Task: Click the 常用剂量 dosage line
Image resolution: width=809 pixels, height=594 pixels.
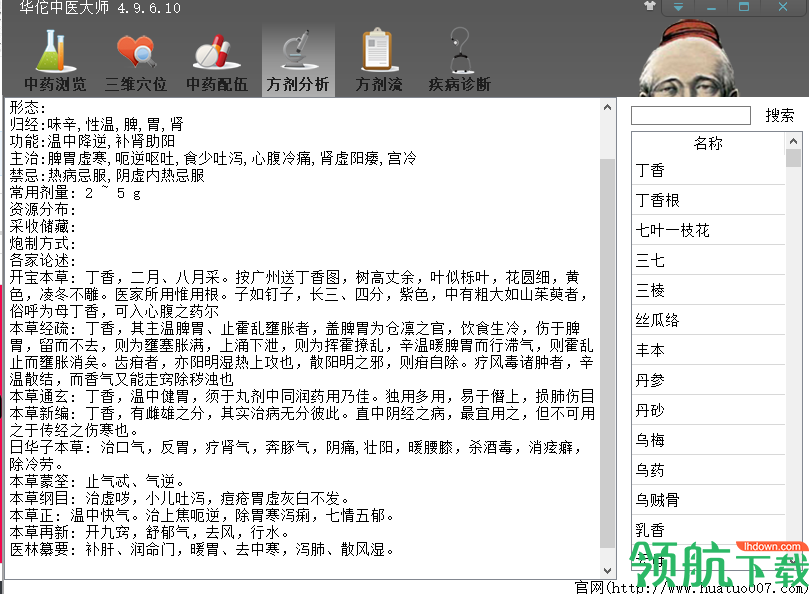Action: (75, 192)
